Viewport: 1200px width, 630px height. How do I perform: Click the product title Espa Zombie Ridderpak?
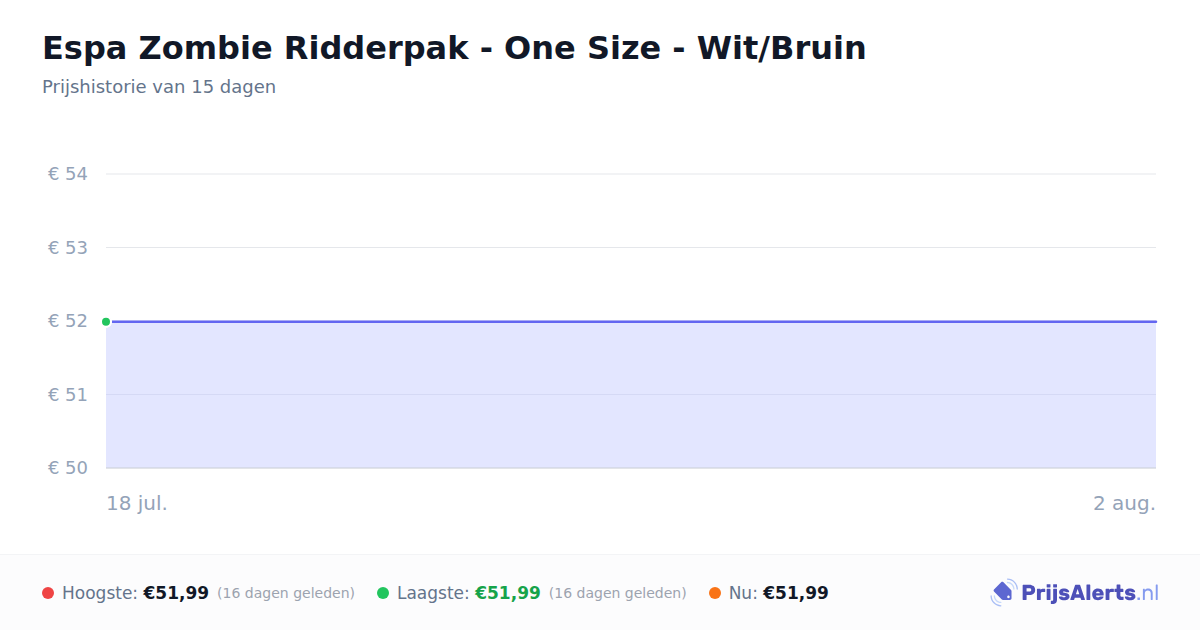tap(454, 47)
